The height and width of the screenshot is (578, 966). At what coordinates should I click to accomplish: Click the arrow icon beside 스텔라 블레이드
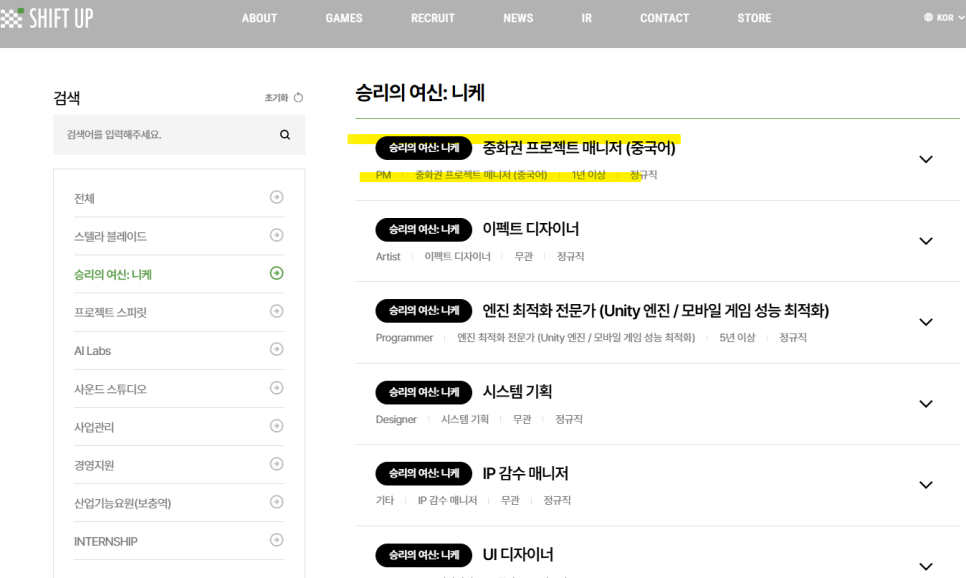click(x=277, y=235)
